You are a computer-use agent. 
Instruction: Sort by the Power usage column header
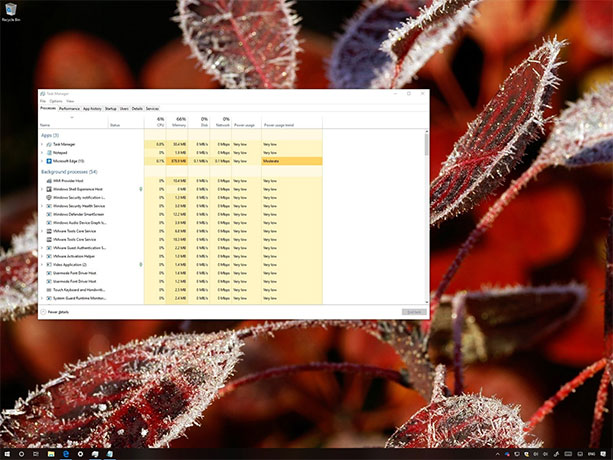pos(246,122)
